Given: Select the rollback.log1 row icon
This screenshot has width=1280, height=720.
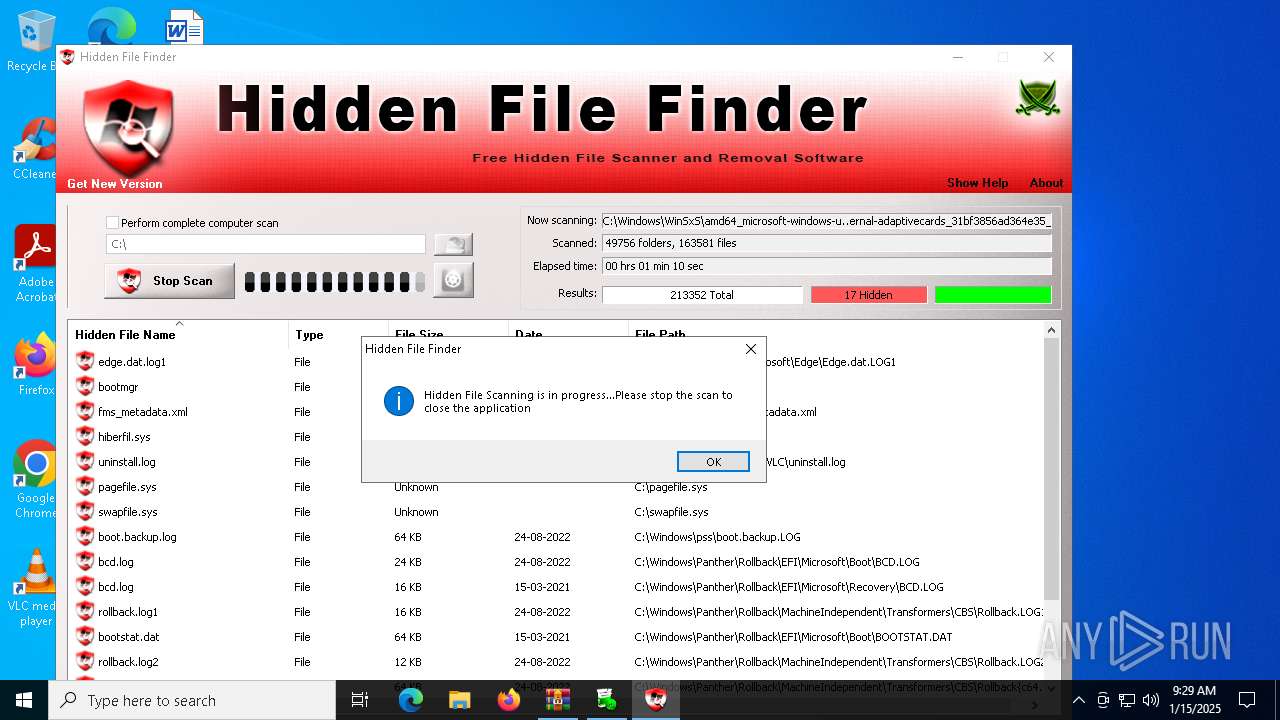Looking at the screenshot, I should pyautogui.click(x=85, y=612).
